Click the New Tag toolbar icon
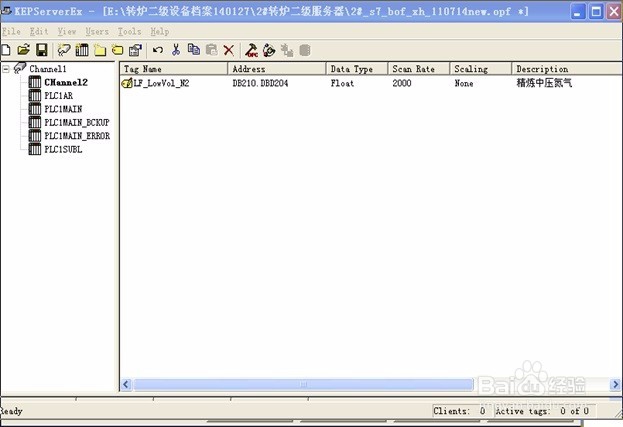 [x=118, y=50]
